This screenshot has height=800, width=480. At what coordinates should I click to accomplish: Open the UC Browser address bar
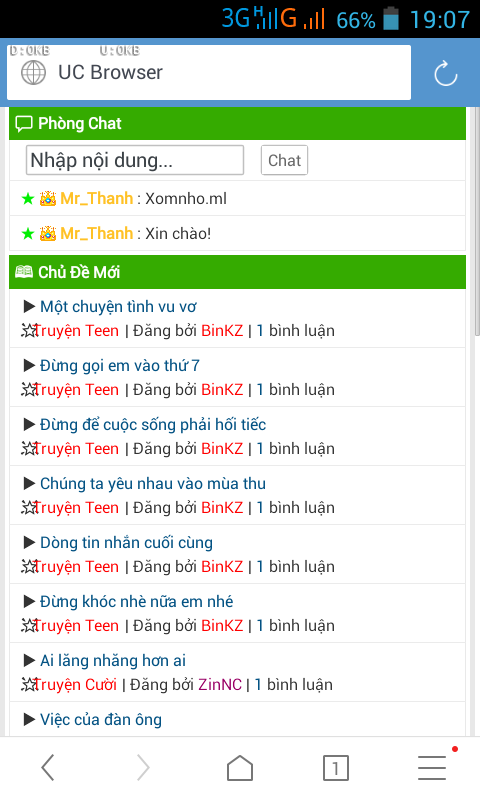click(x=209, y=72)
